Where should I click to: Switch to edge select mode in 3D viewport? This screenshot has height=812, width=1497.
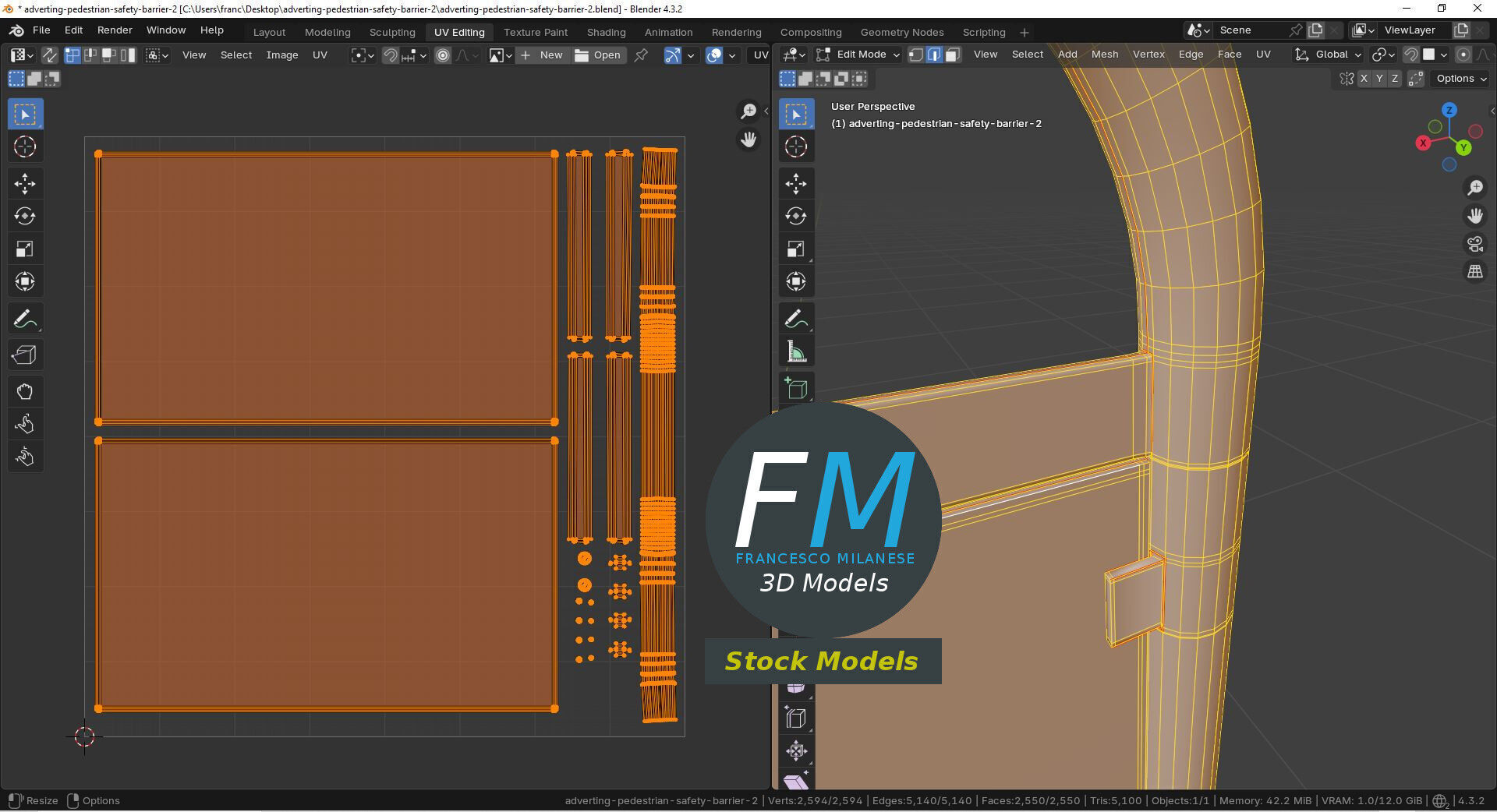coord(934,55)
